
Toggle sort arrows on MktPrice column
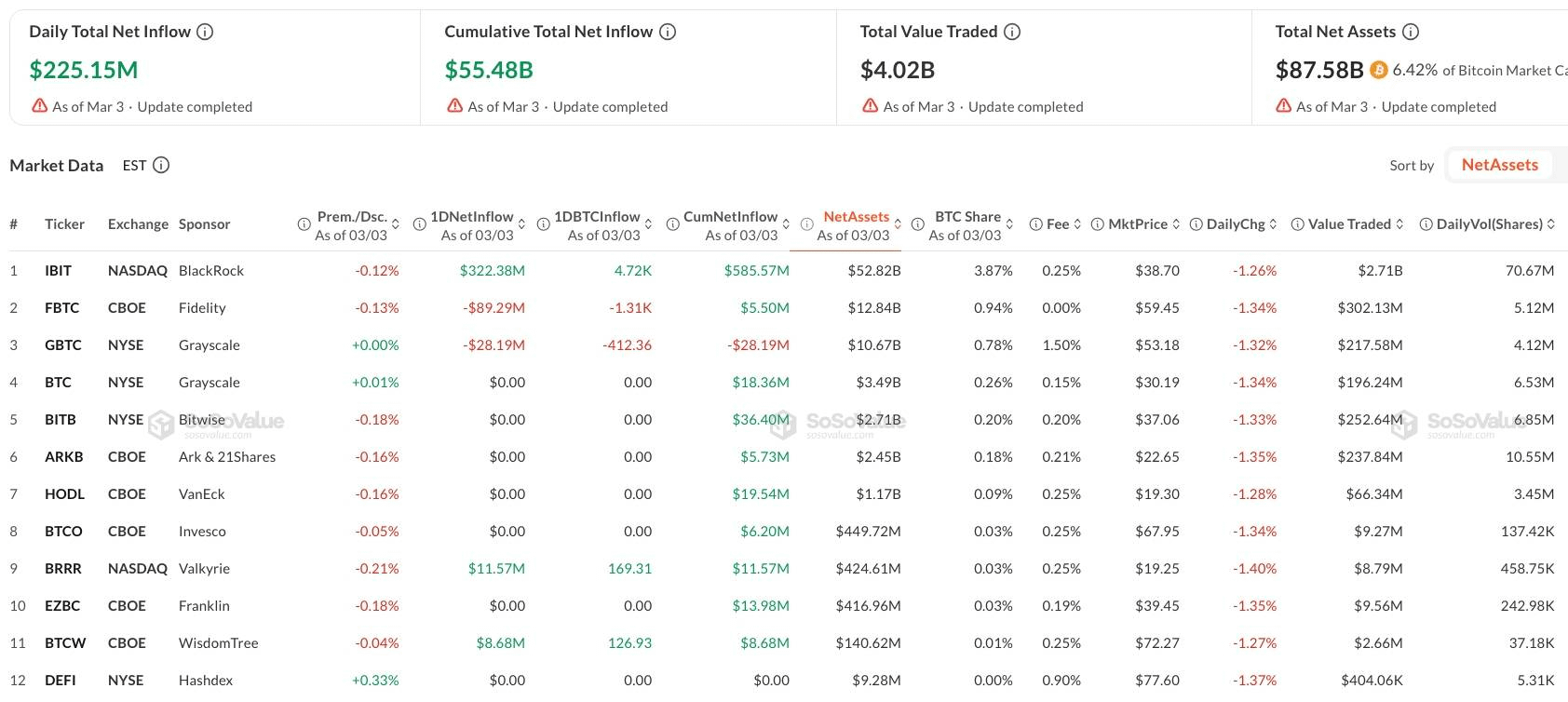(1176, 224)
